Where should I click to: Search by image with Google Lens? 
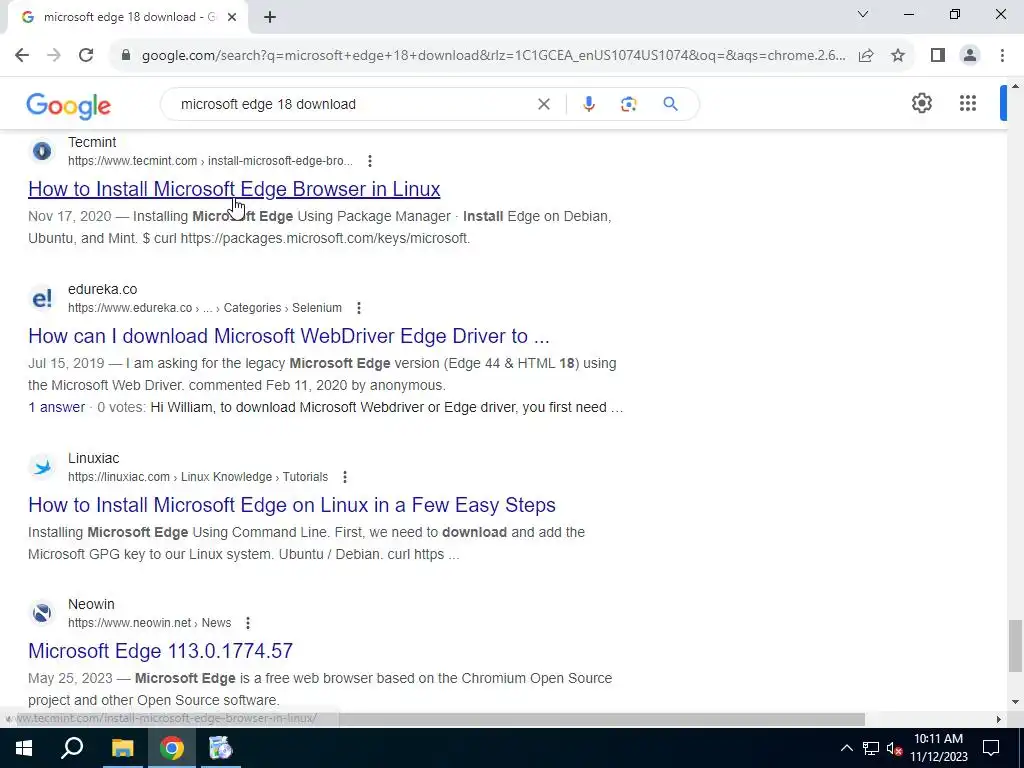click(x=628, y=104)
